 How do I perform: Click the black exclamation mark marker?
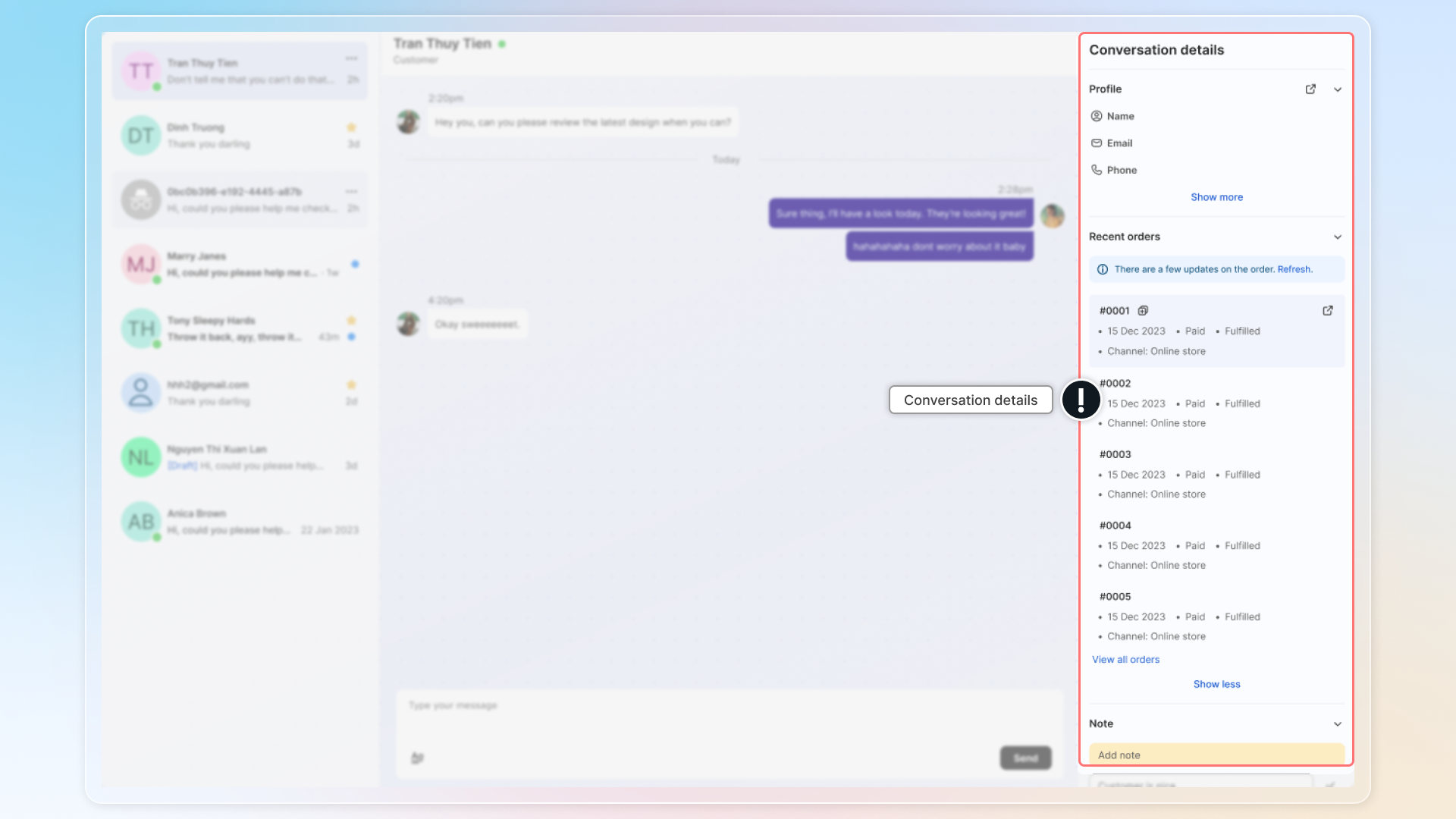(x=1081, y=400)
